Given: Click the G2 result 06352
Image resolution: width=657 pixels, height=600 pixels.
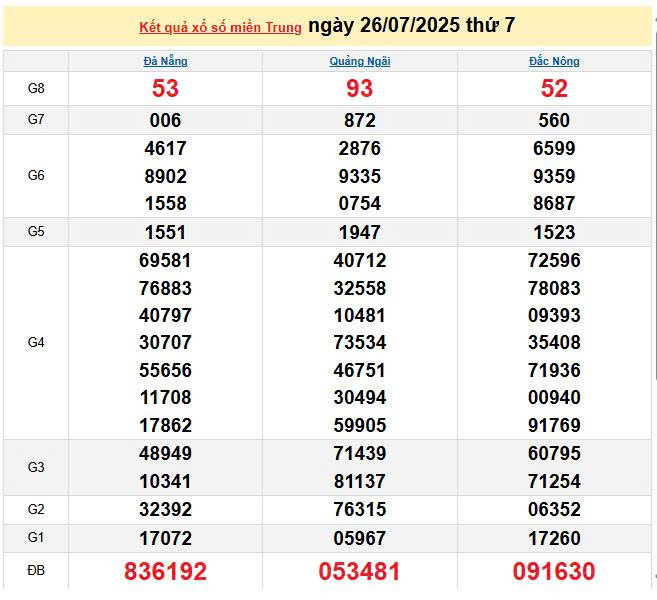Looking at the screenshot, I should tap(554, 509).
